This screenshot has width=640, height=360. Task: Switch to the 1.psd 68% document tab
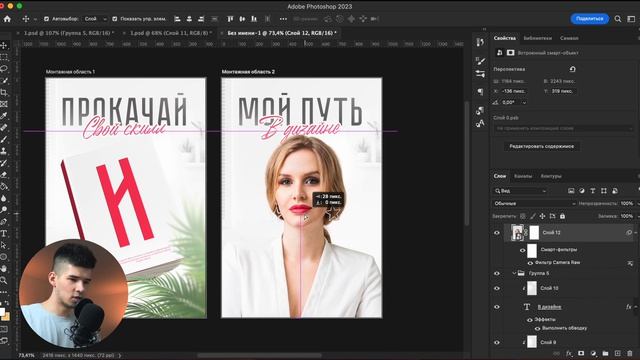[x=171, y=33]
